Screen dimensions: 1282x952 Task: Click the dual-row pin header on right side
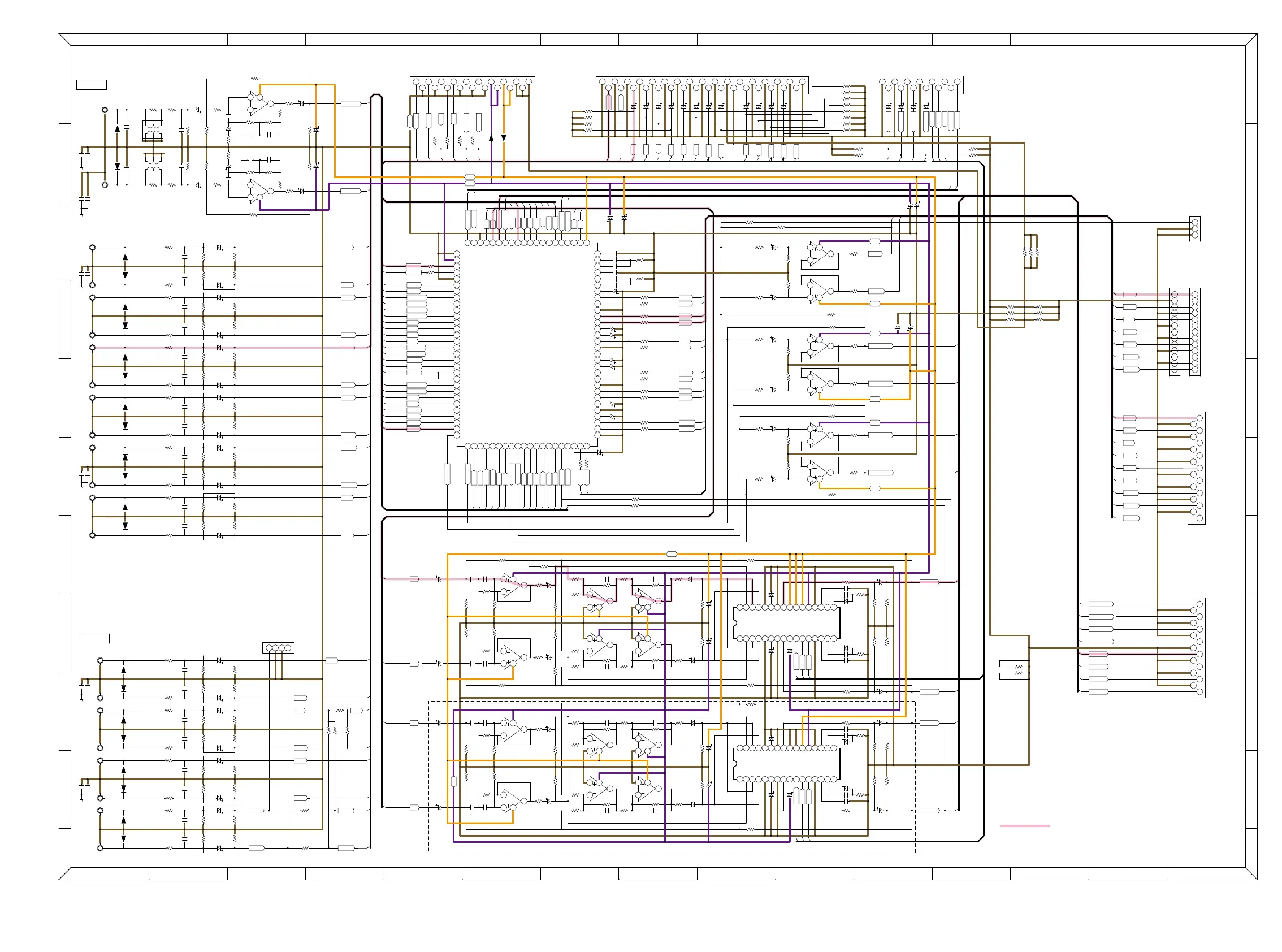[1185, 331]
